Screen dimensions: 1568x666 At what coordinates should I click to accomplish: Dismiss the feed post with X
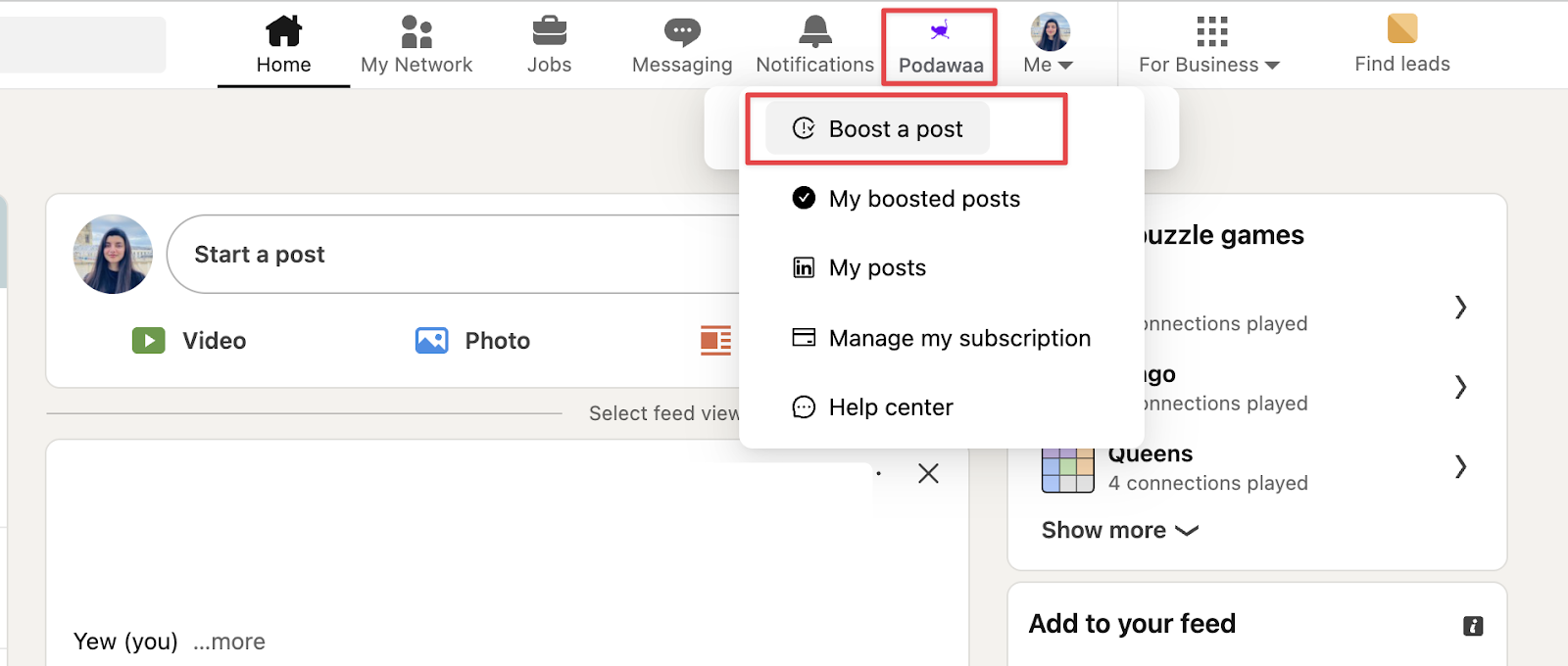(x=928, y=474)
